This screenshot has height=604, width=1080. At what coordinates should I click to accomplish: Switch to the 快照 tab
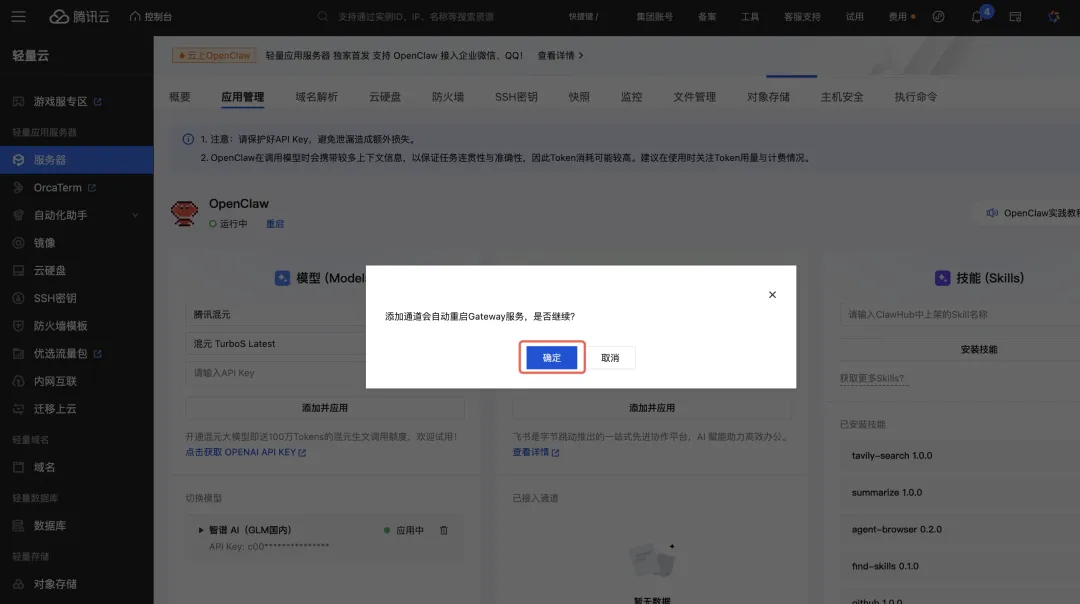pyautogui.click(x=579, y=97)
